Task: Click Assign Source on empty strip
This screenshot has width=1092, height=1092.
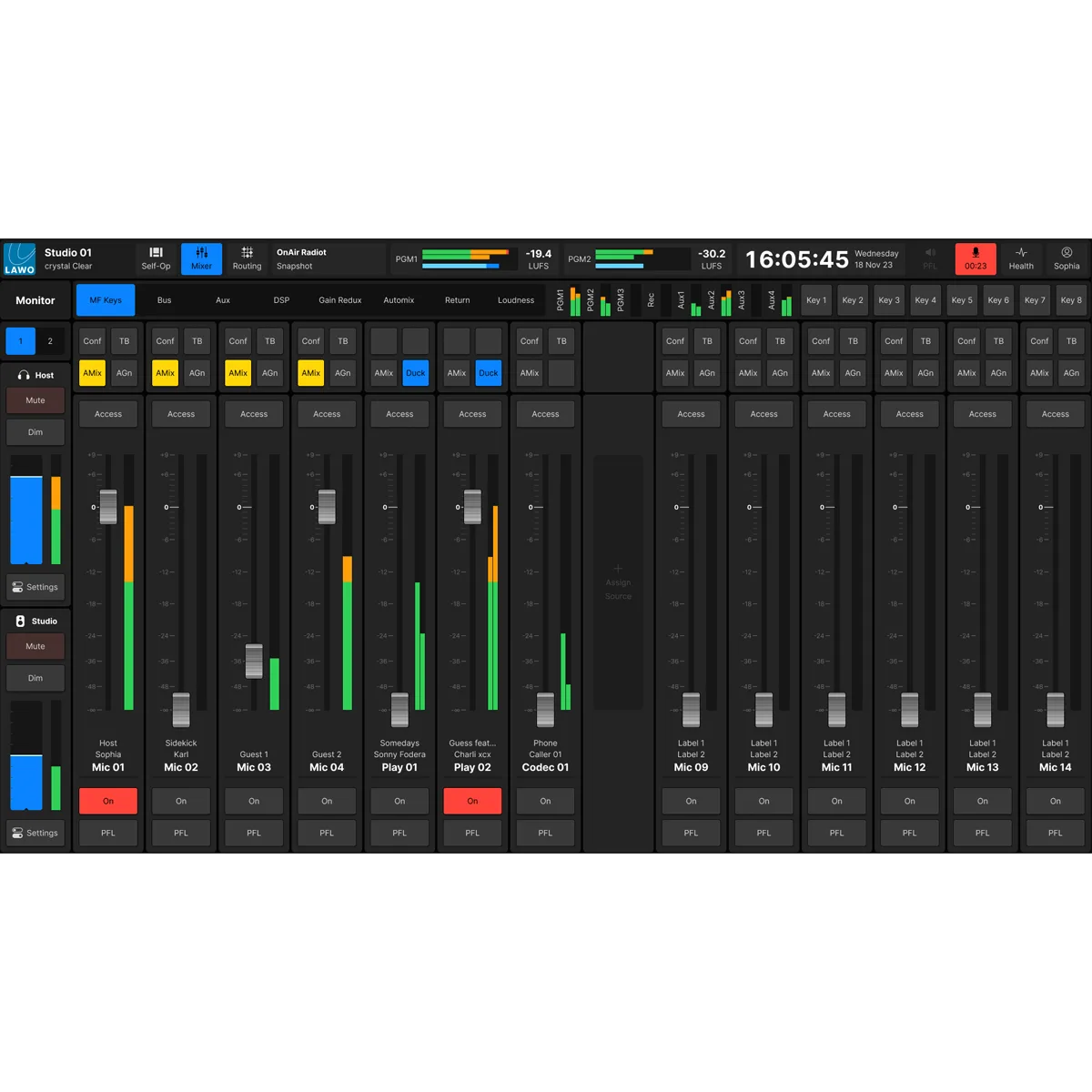Action: coord(618,582)
